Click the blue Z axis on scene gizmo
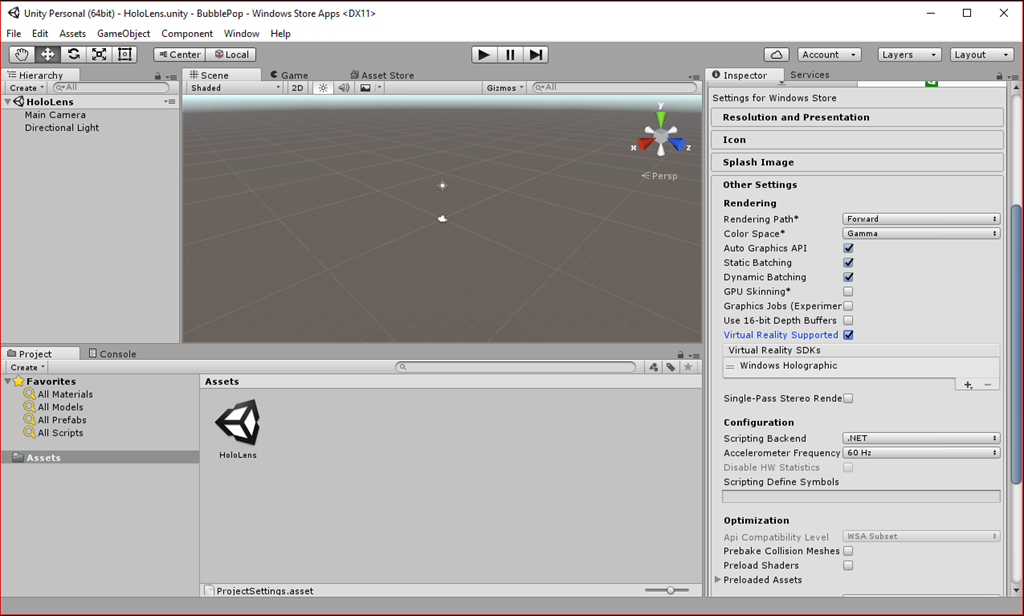 pyautogui.click(x=678, y=144)
